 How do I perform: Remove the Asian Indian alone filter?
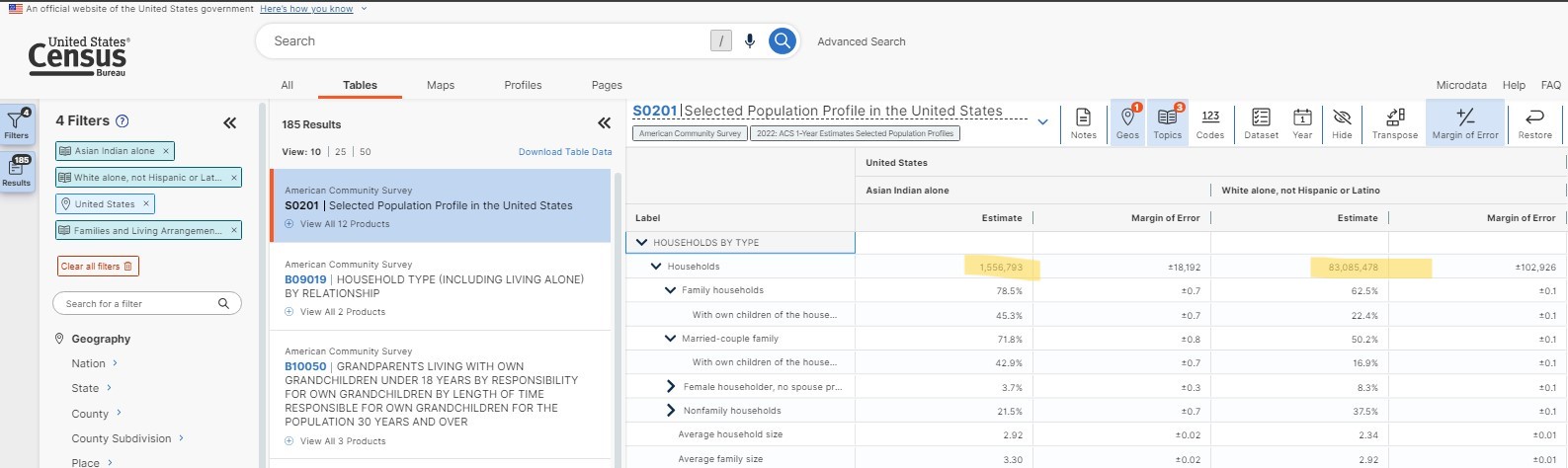[x=166, y=151]
